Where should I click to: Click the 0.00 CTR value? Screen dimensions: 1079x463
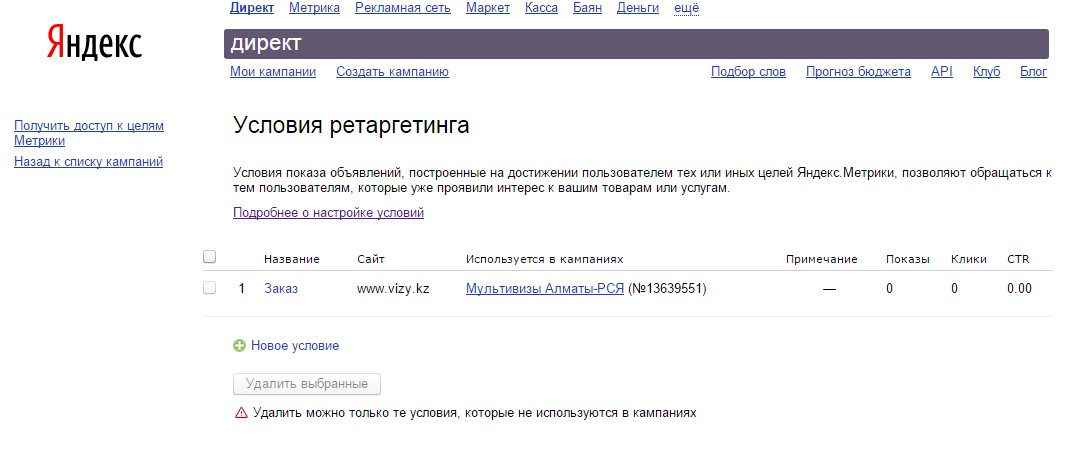1019,289
